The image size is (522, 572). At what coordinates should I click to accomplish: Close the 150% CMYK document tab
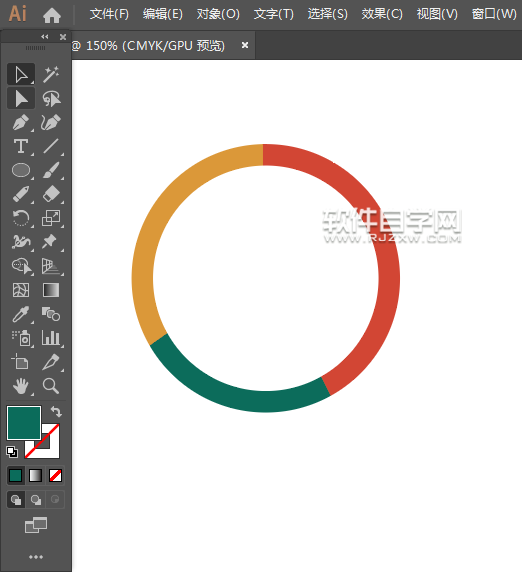click(x=245, y=45)
